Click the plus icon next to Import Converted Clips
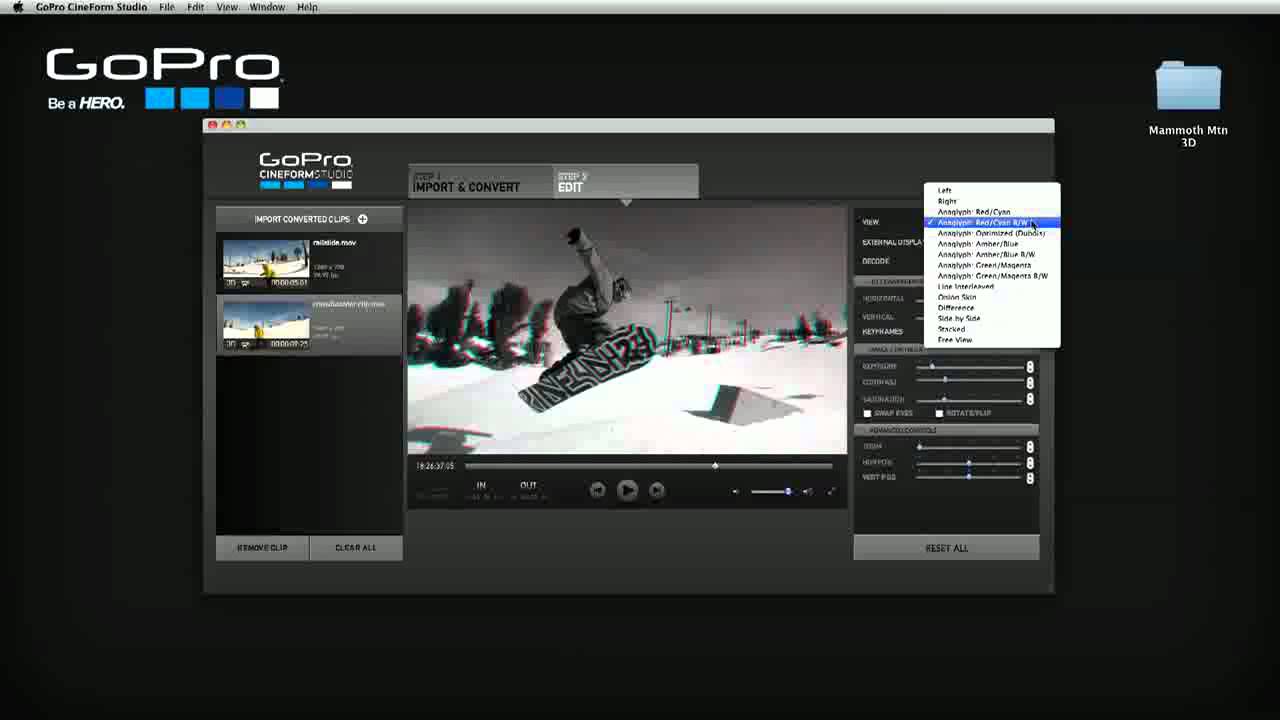Image resolution: width=1280 pixels, height=720 pixels. tap(362, 219)
